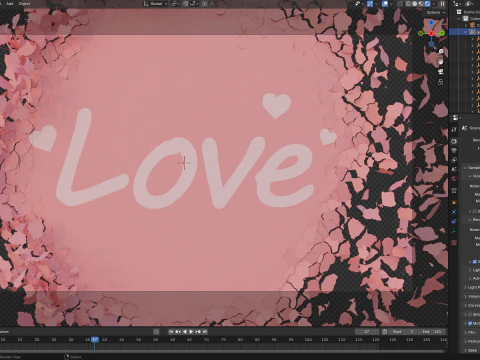The height and width of the screenshot is (360, 480).
Task: Open properties editor type dropdown
Action: click(x=457, y=118)
